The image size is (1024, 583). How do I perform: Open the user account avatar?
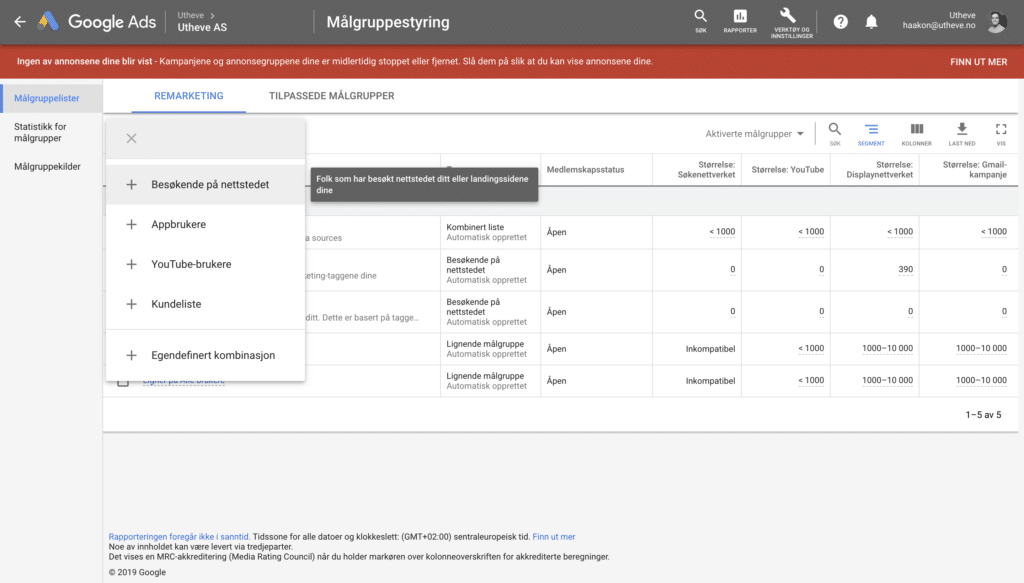point(997,22)
